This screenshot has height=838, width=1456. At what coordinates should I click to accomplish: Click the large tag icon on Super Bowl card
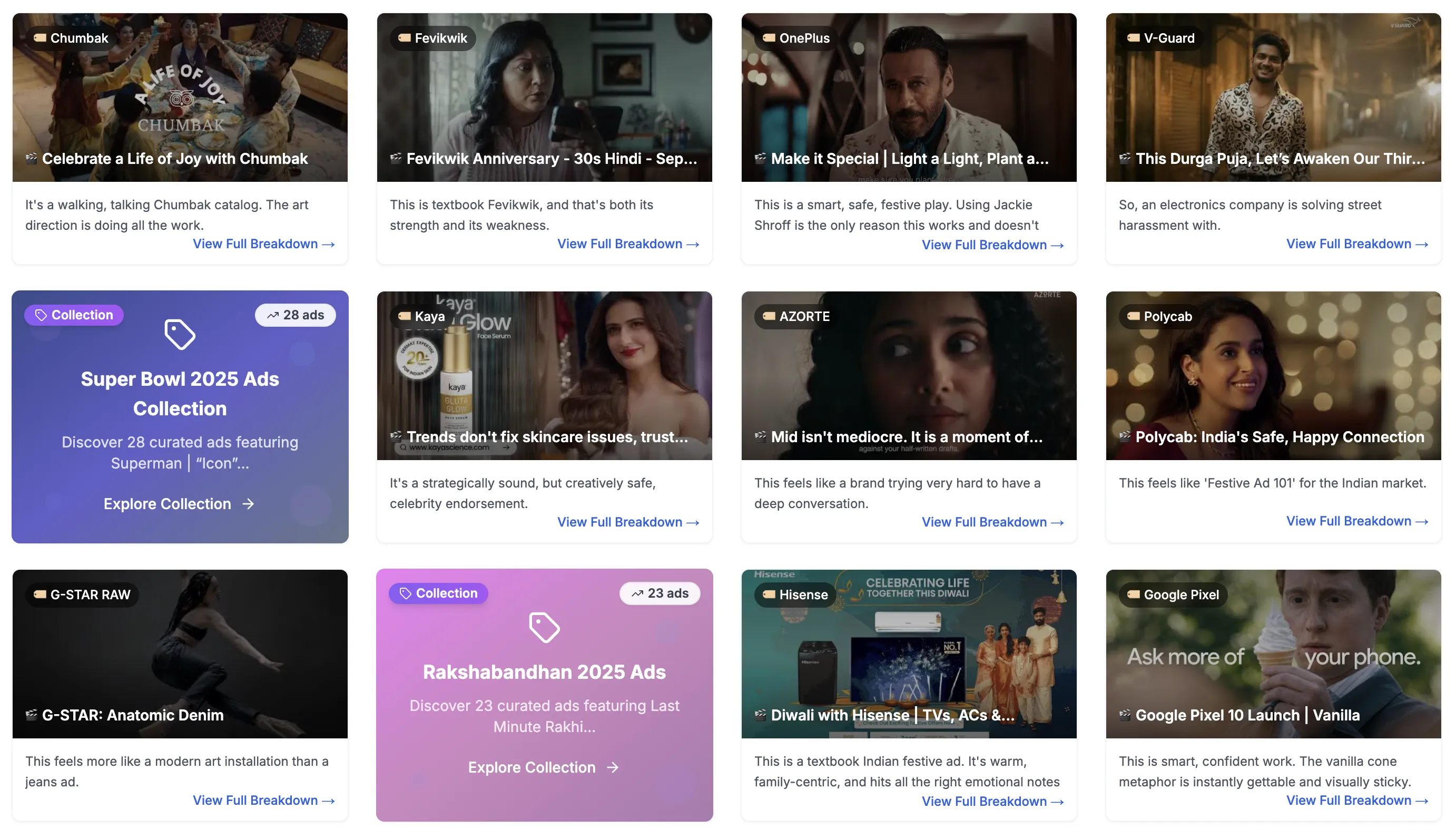[180, 334]
